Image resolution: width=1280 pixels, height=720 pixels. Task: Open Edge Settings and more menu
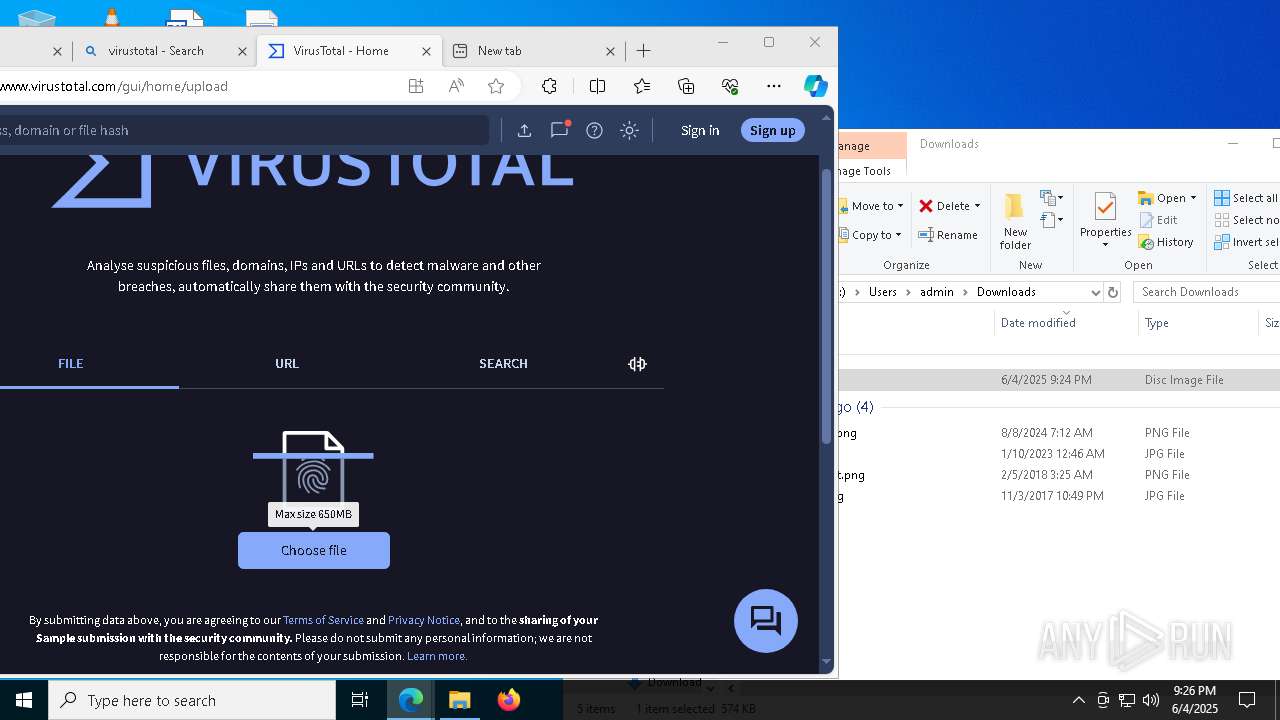point(774,86)
